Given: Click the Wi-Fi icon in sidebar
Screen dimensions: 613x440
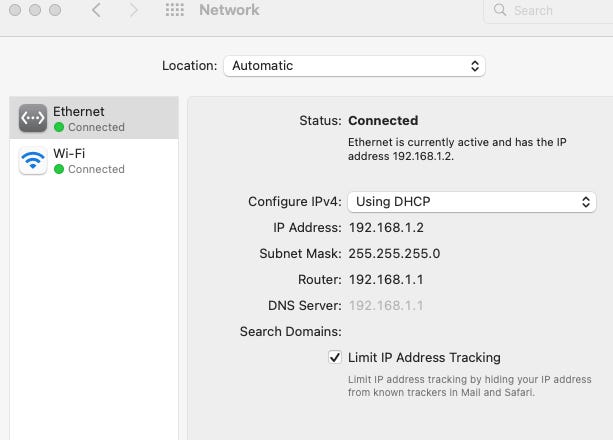Looking at the screenshot, I should click(33, 160).
